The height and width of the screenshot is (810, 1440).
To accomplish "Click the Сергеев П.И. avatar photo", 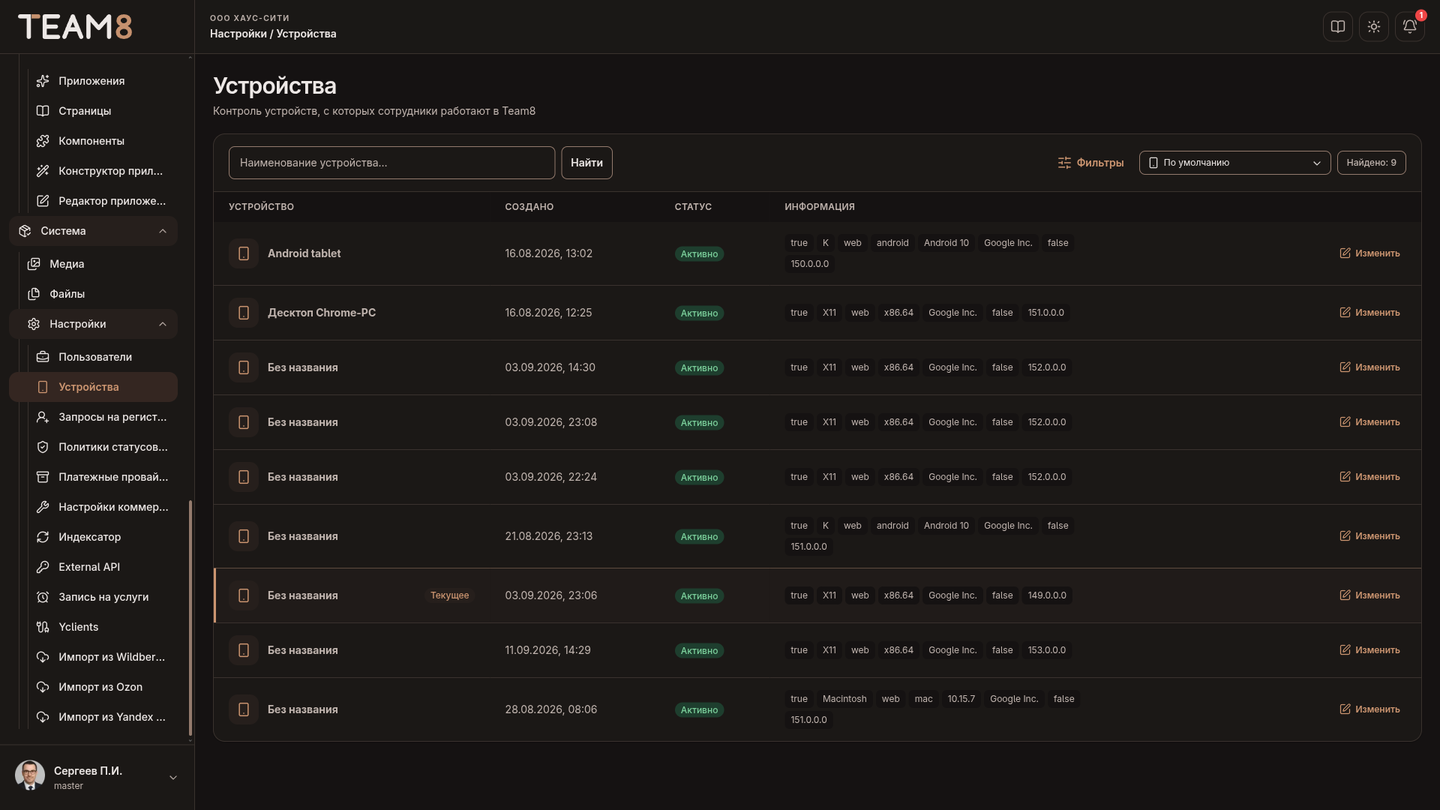I will tap(30, 776).
